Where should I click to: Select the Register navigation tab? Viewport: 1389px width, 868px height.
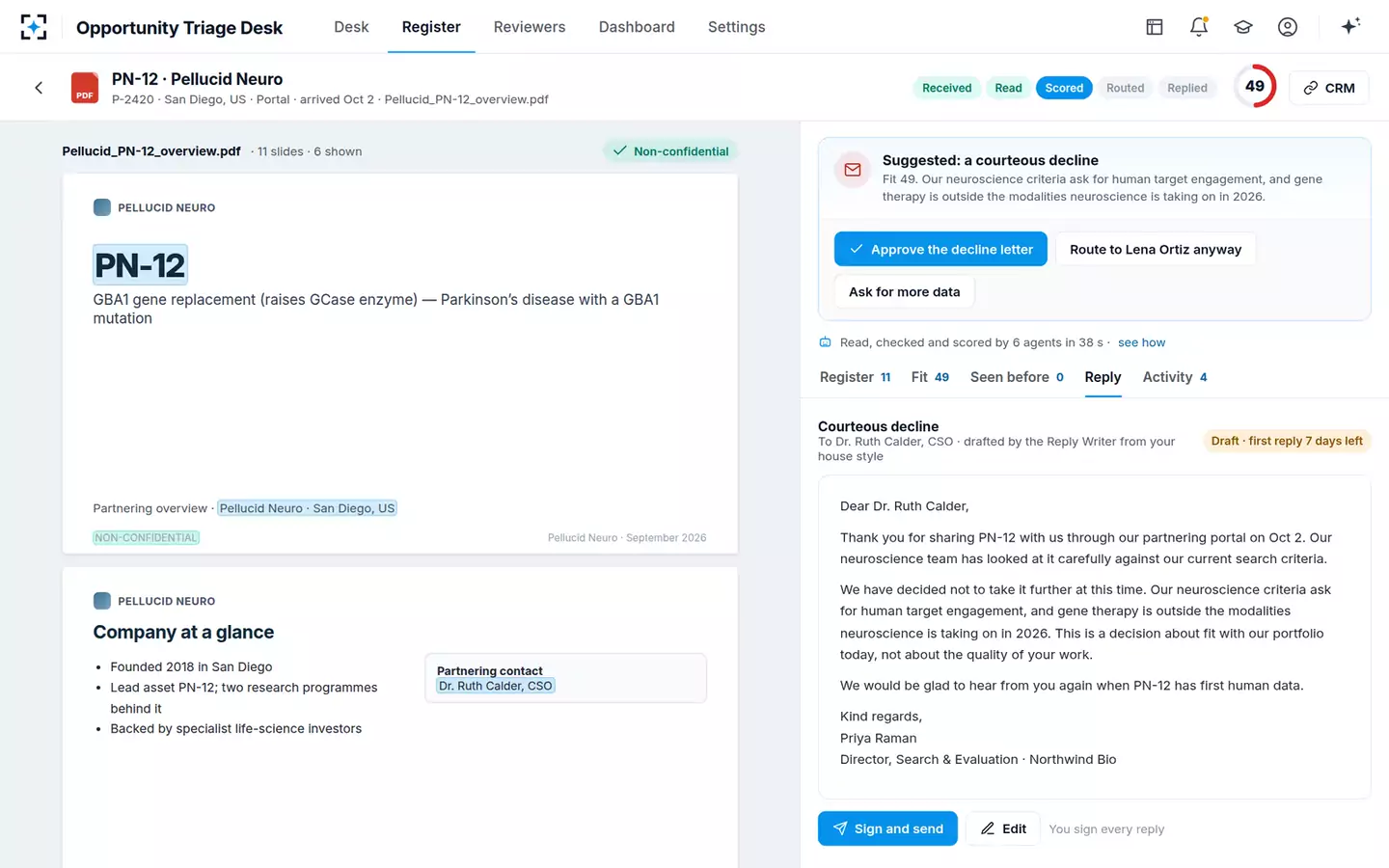tap(431, 27)
